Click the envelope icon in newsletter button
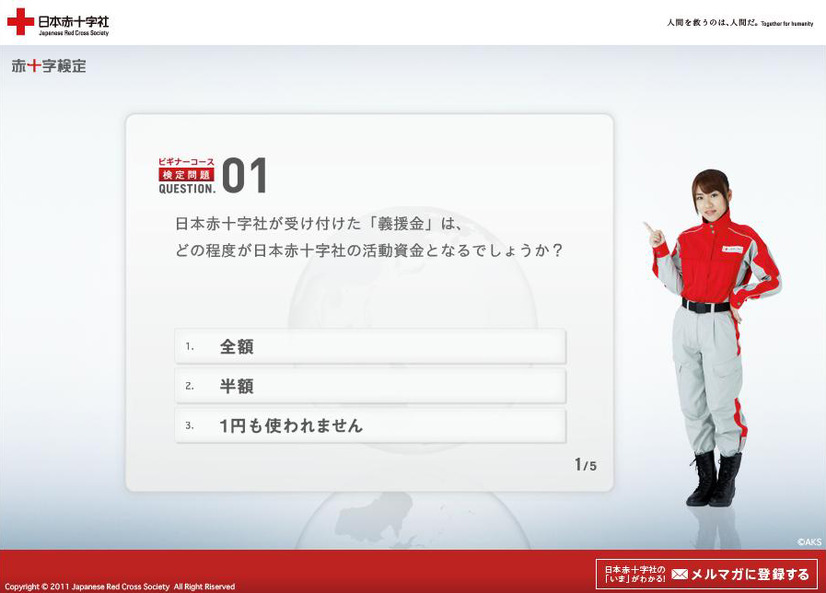 click(x=680, y=574)
